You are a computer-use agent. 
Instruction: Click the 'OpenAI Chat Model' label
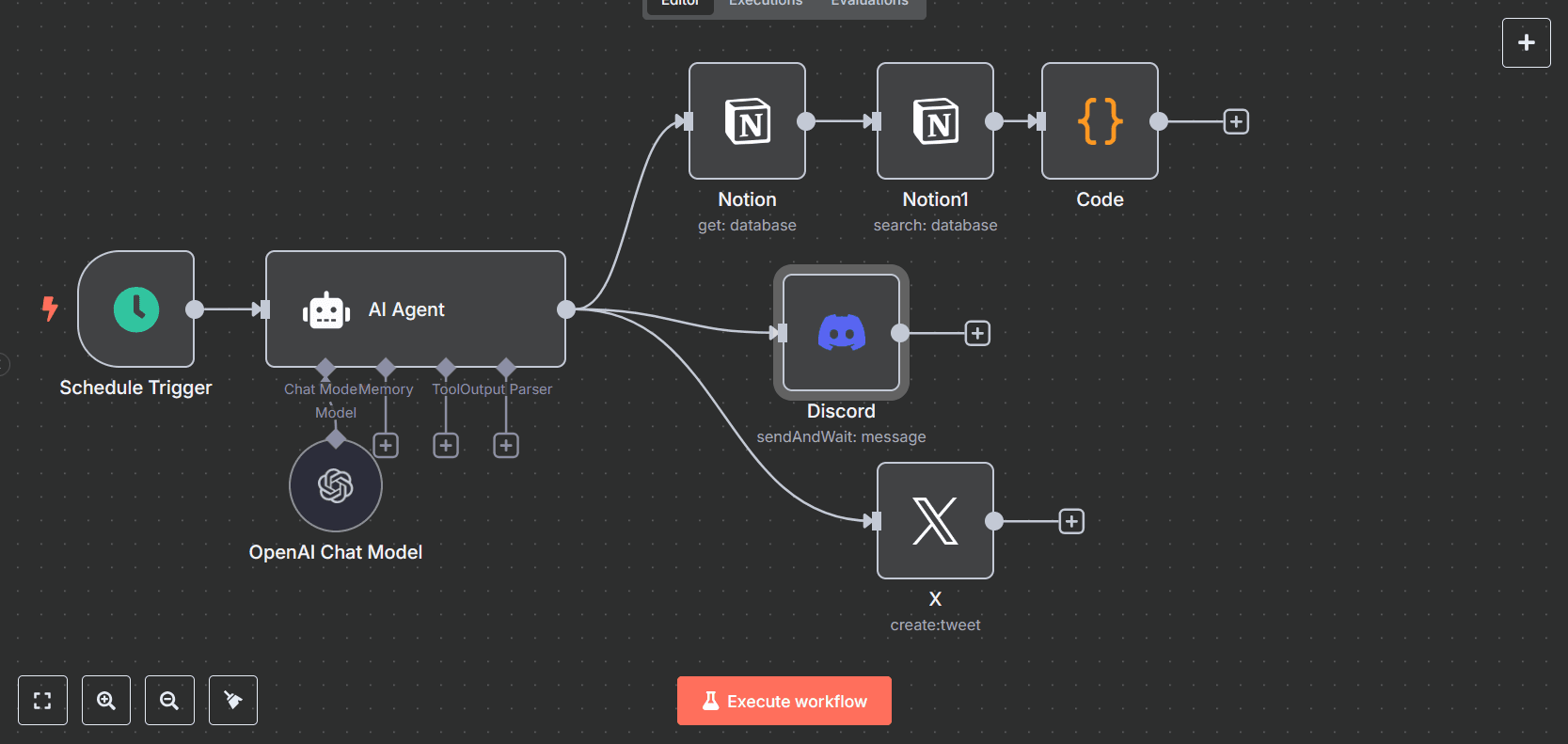click(336, 552)
